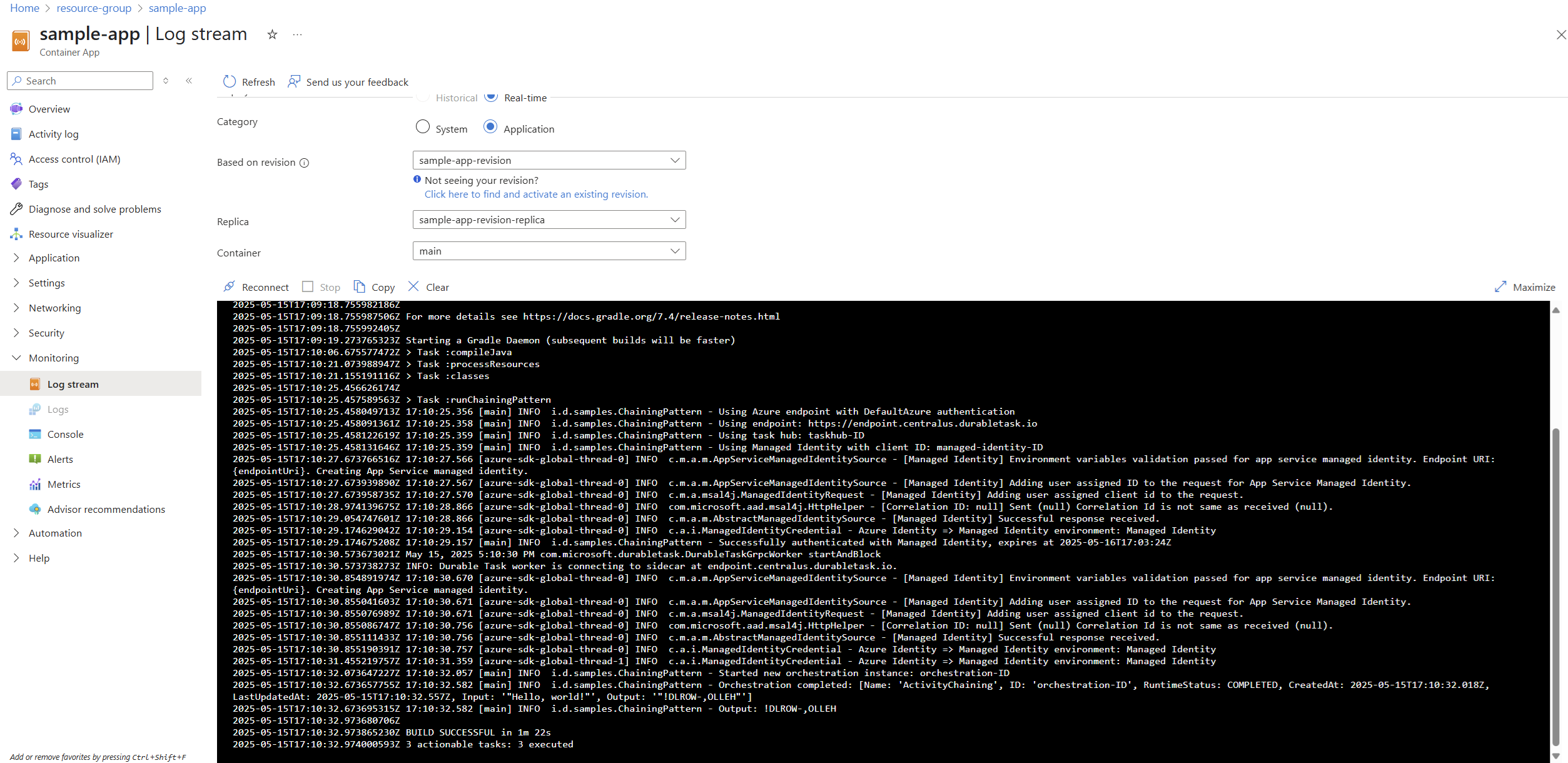Open the Alerts page
1568x763 pixels.
coord(59,459)
